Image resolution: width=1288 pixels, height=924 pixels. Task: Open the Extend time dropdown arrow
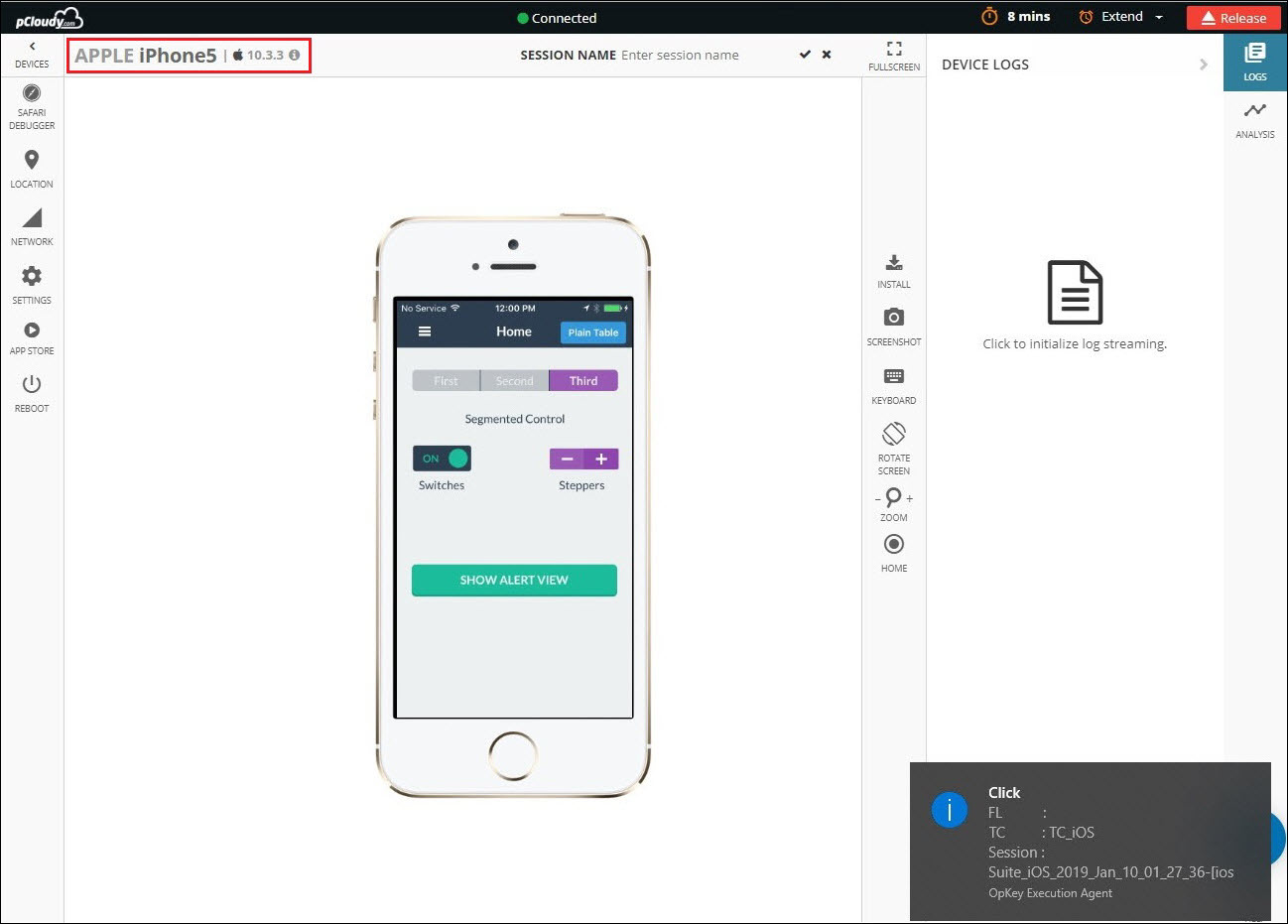pos(1158,17)
